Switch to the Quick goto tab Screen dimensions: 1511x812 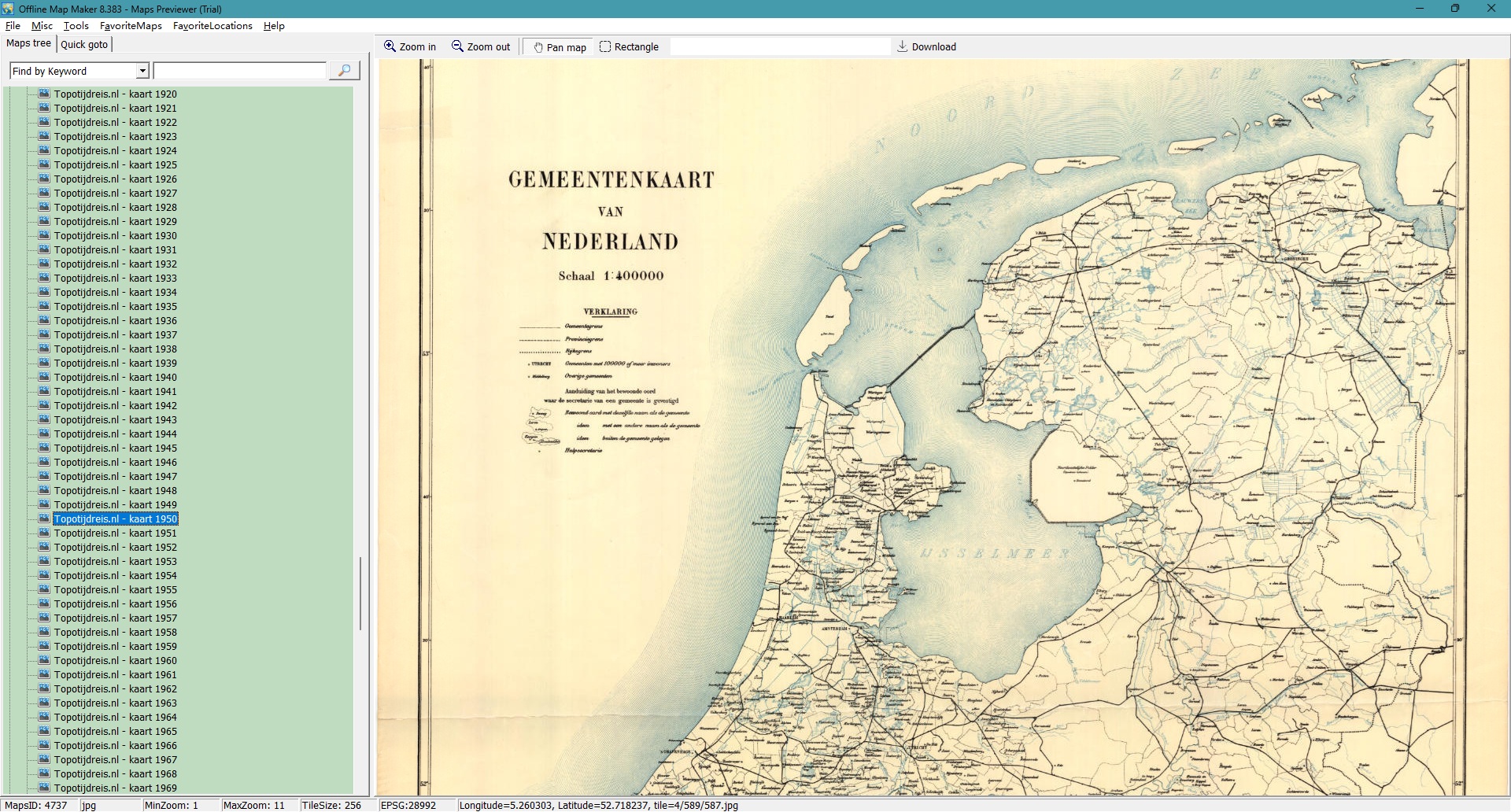[x=84, y=44]
